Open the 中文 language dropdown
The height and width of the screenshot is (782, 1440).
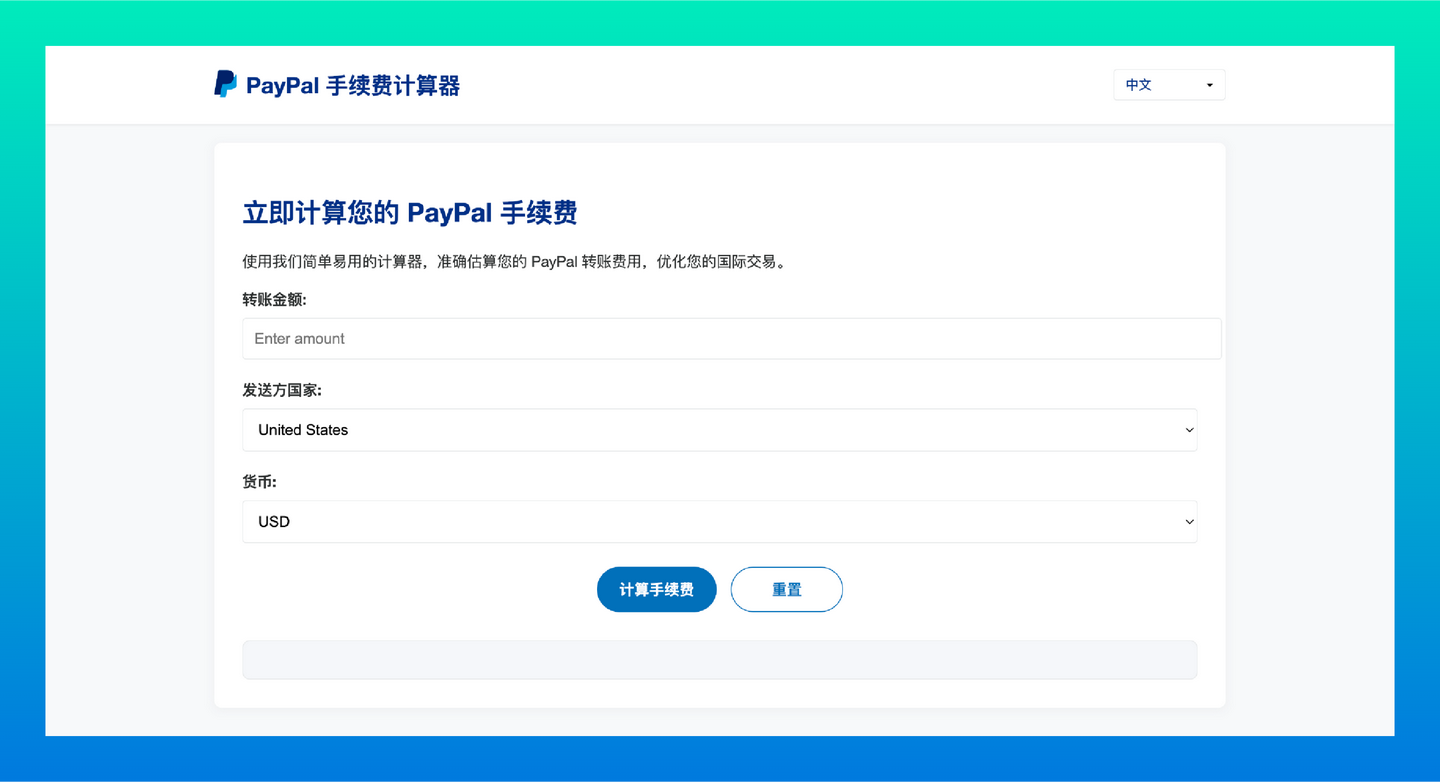[x=1168, y=85]
